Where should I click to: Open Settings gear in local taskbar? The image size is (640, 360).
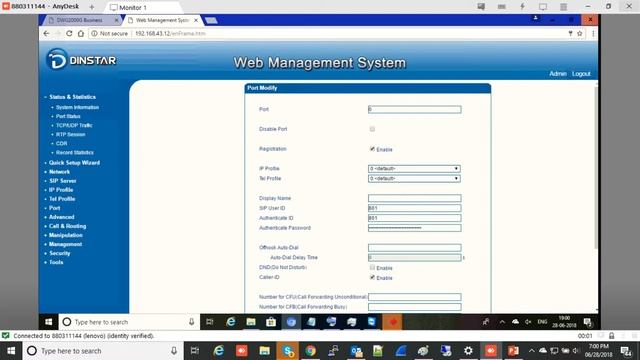[468, 351]
